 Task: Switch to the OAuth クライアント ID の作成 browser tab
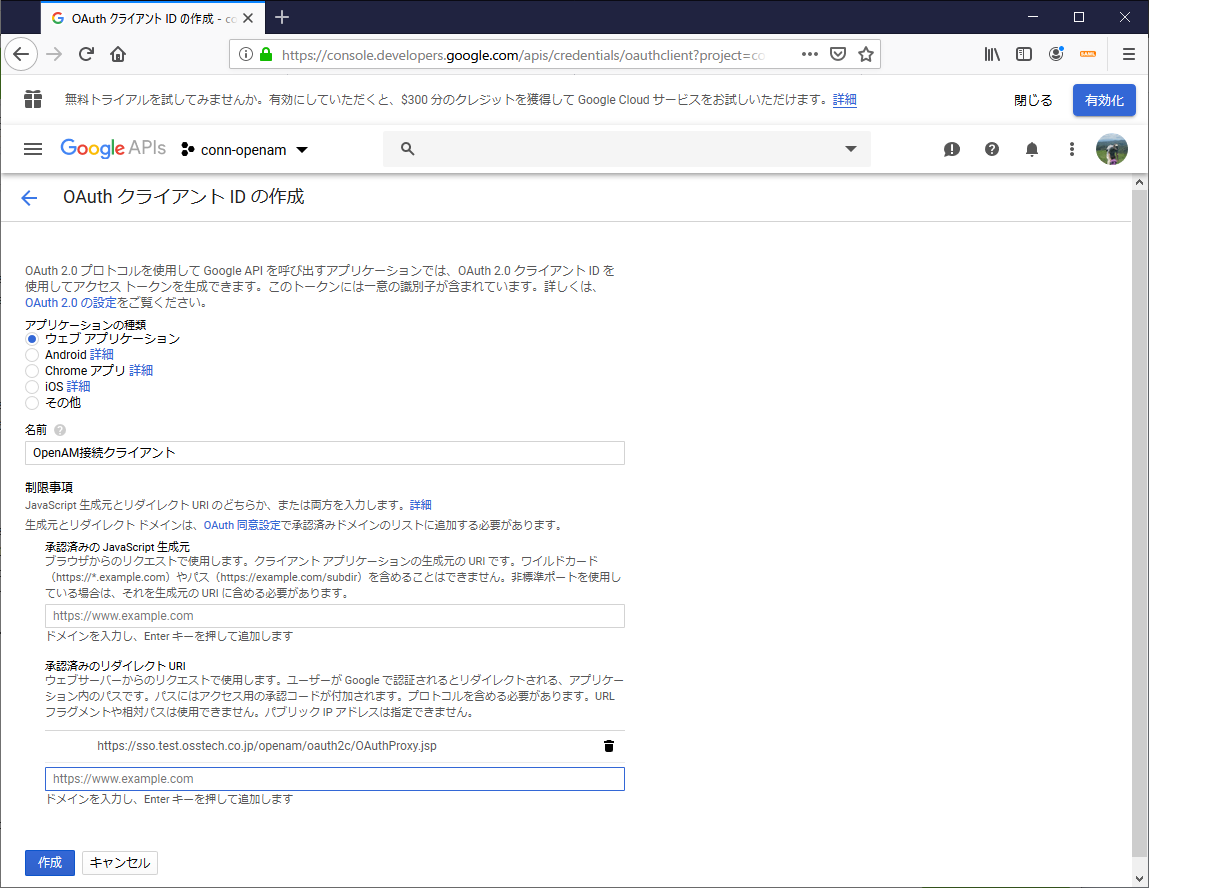[x=140, y=17]
